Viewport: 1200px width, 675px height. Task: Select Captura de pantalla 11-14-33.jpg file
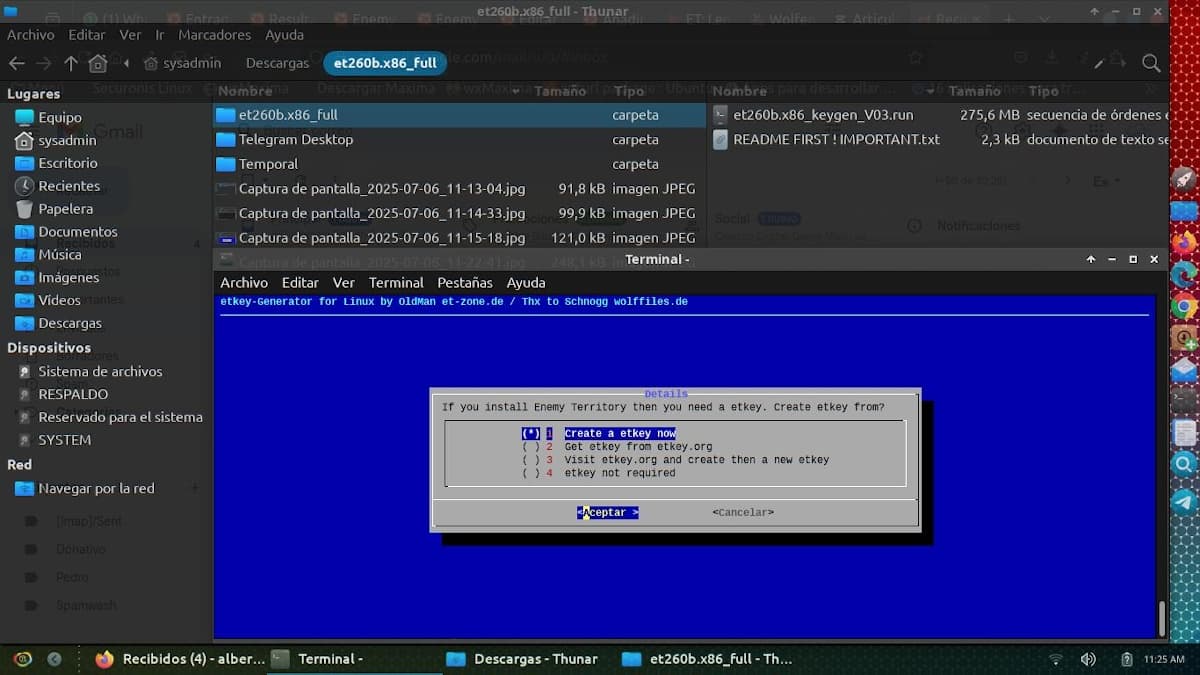coord(460,213)
